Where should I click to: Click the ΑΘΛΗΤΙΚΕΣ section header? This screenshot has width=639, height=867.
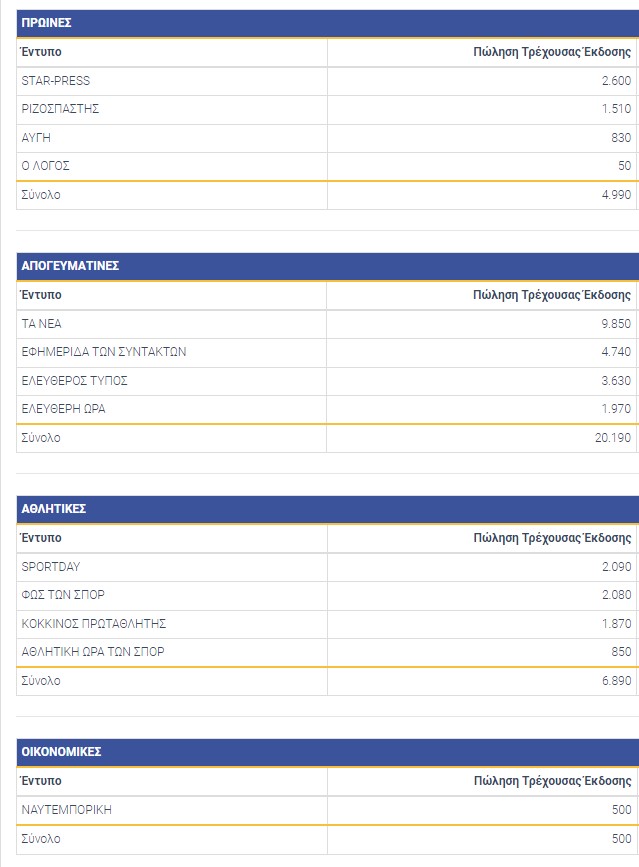[x=54, y=509]
